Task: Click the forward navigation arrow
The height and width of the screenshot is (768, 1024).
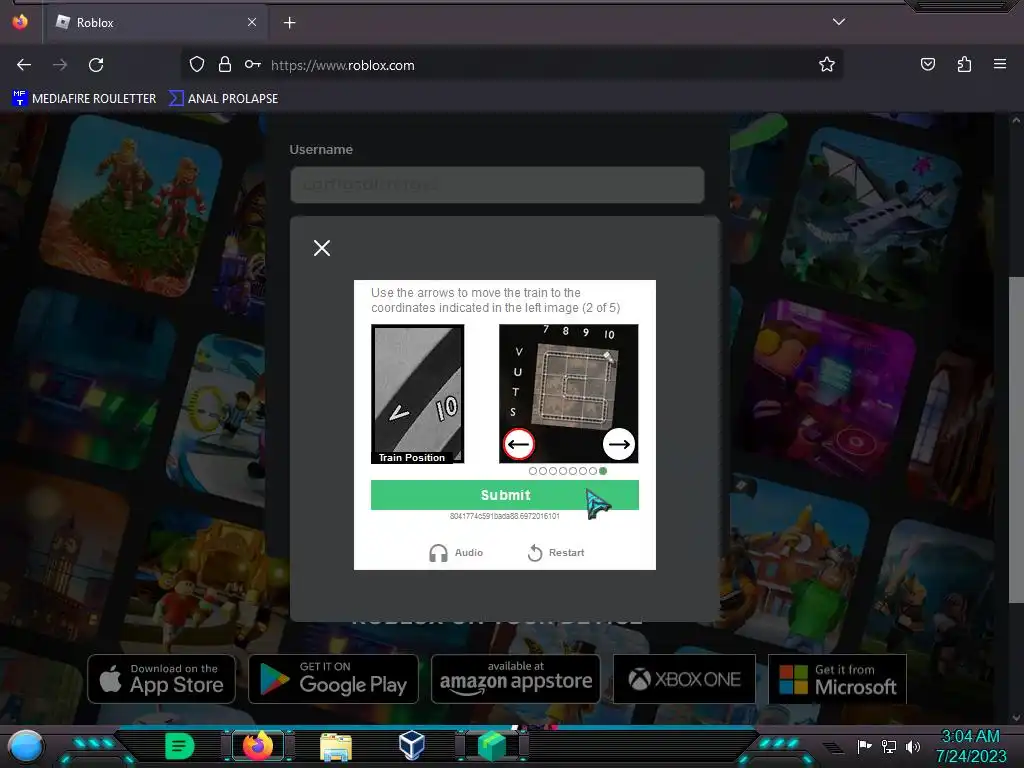Action: [x=60, y=65]
